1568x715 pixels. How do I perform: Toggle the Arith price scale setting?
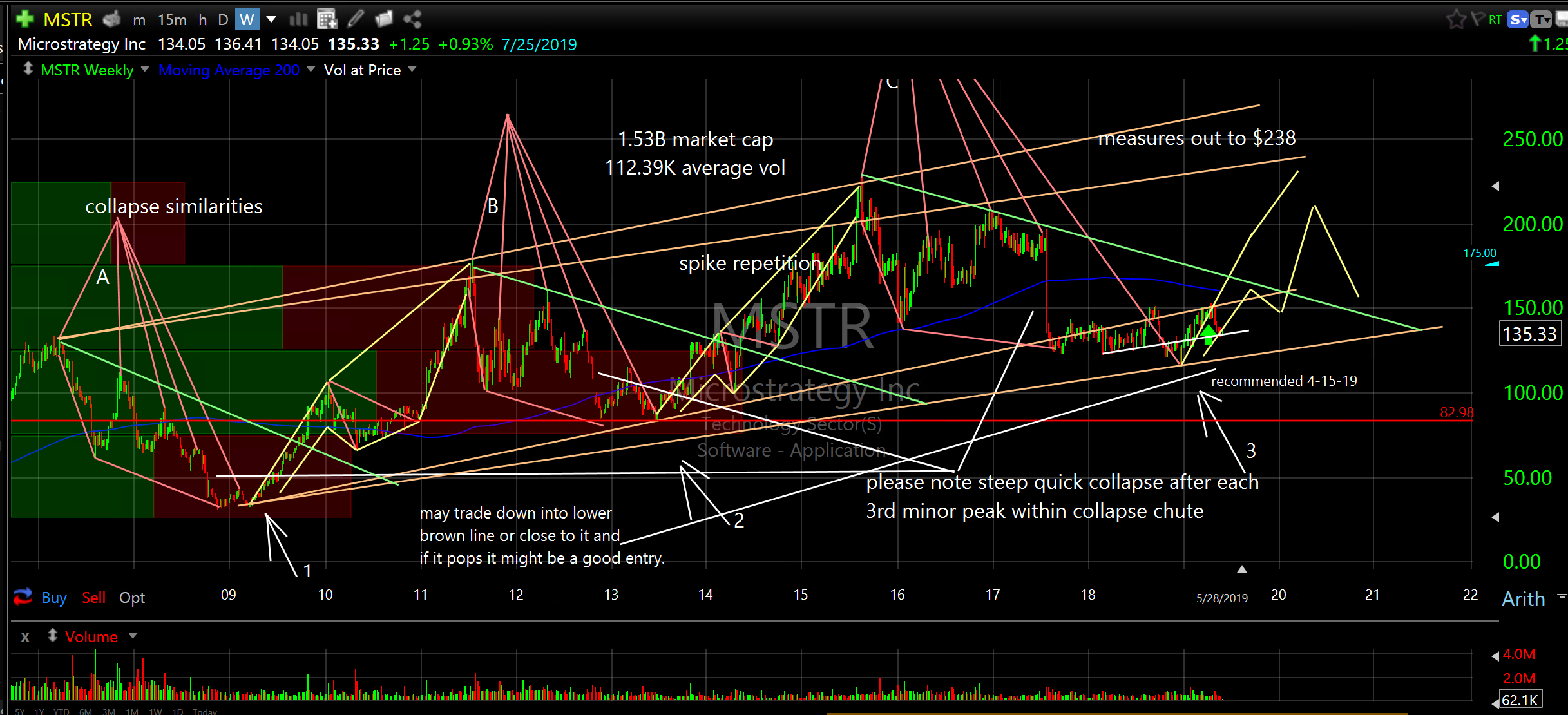coord(1523,599)
